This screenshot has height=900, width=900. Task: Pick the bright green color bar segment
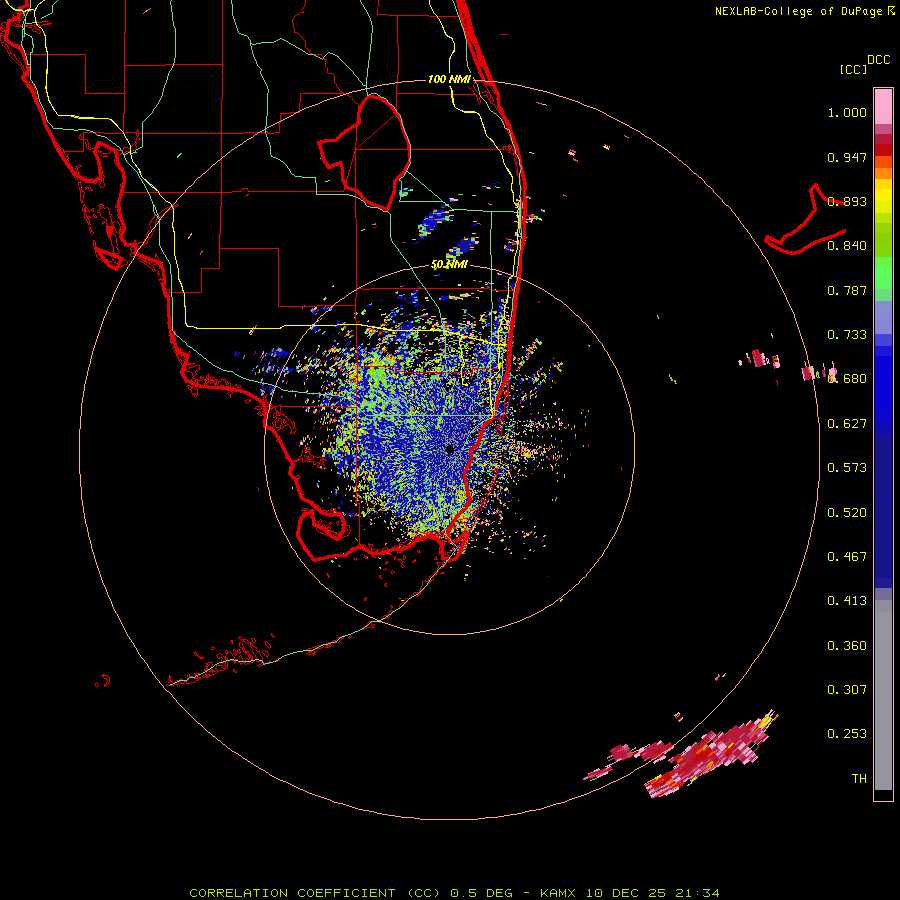(883, 273)
